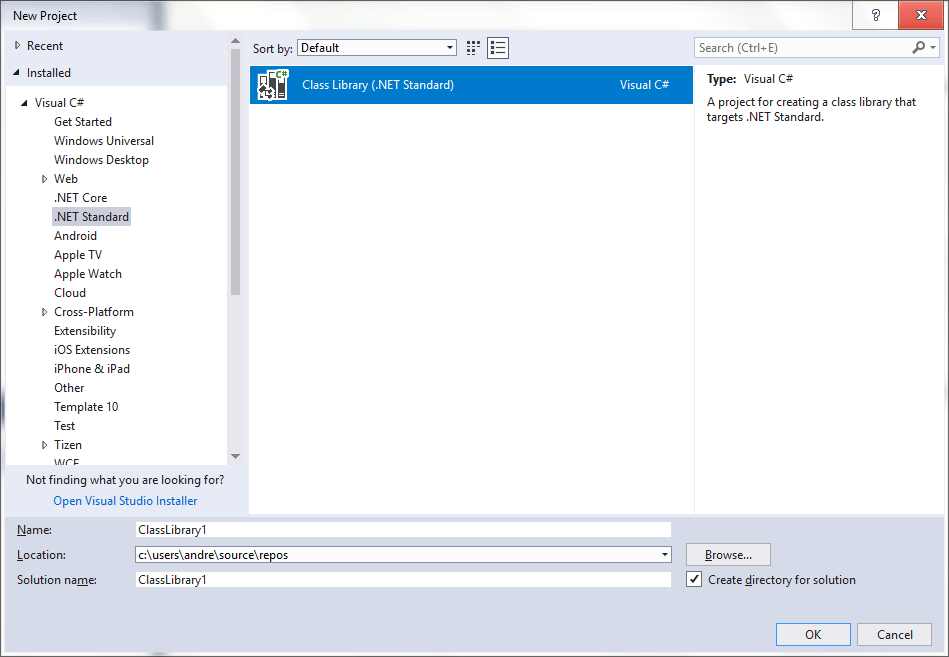Expand the Cross-Platform node
This screenshot has width=949, height=657.
[x=44, y=311]
